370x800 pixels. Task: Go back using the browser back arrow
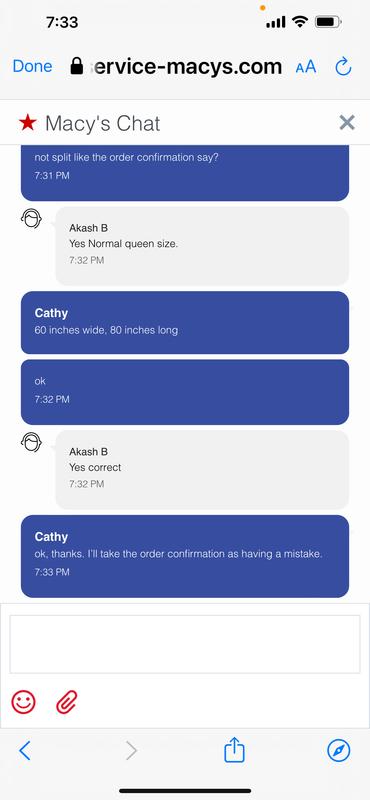(x=24, y=751)
